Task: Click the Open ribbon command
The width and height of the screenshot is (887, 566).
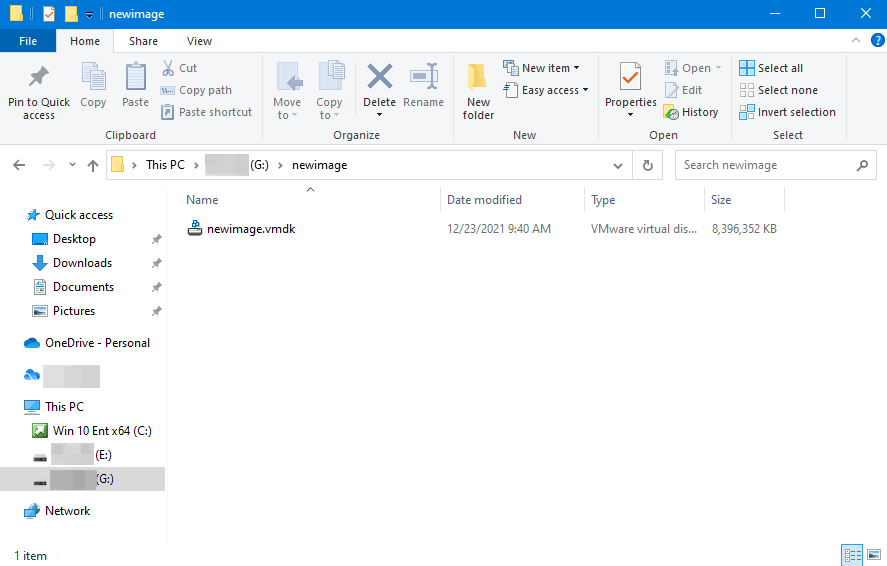Action: tap(693, 68)
